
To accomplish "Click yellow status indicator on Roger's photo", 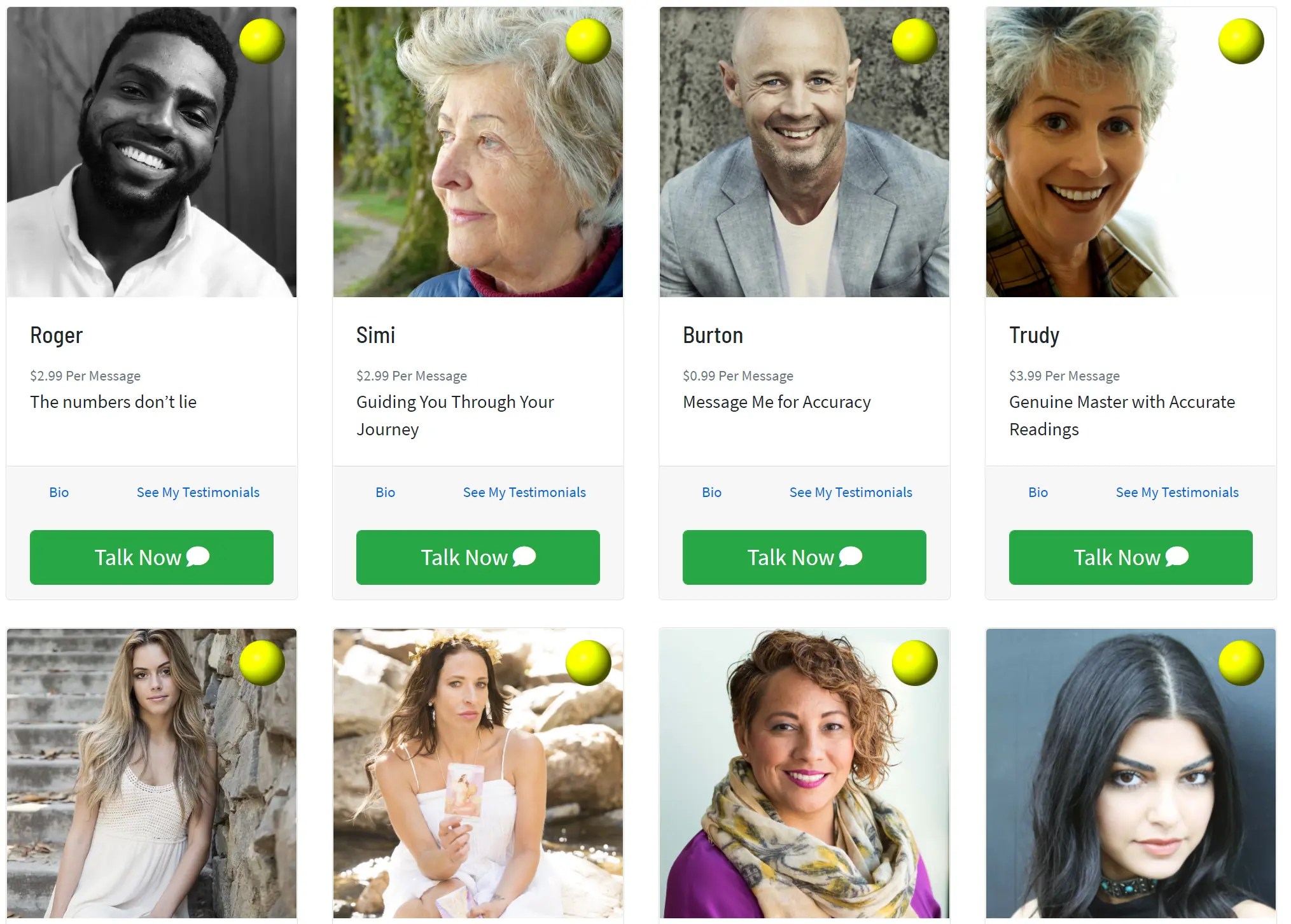I will pos(262,41).
